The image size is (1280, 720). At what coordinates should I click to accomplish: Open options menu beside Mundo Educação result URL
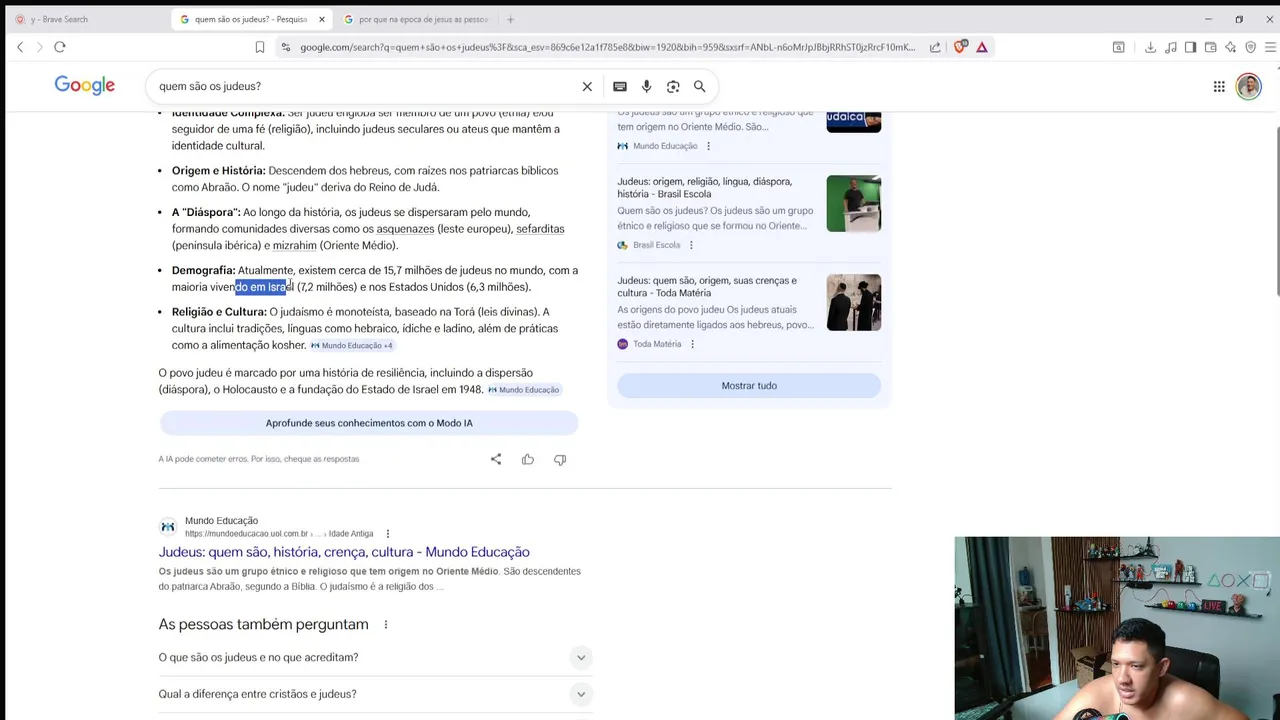(x=388, y=534)
